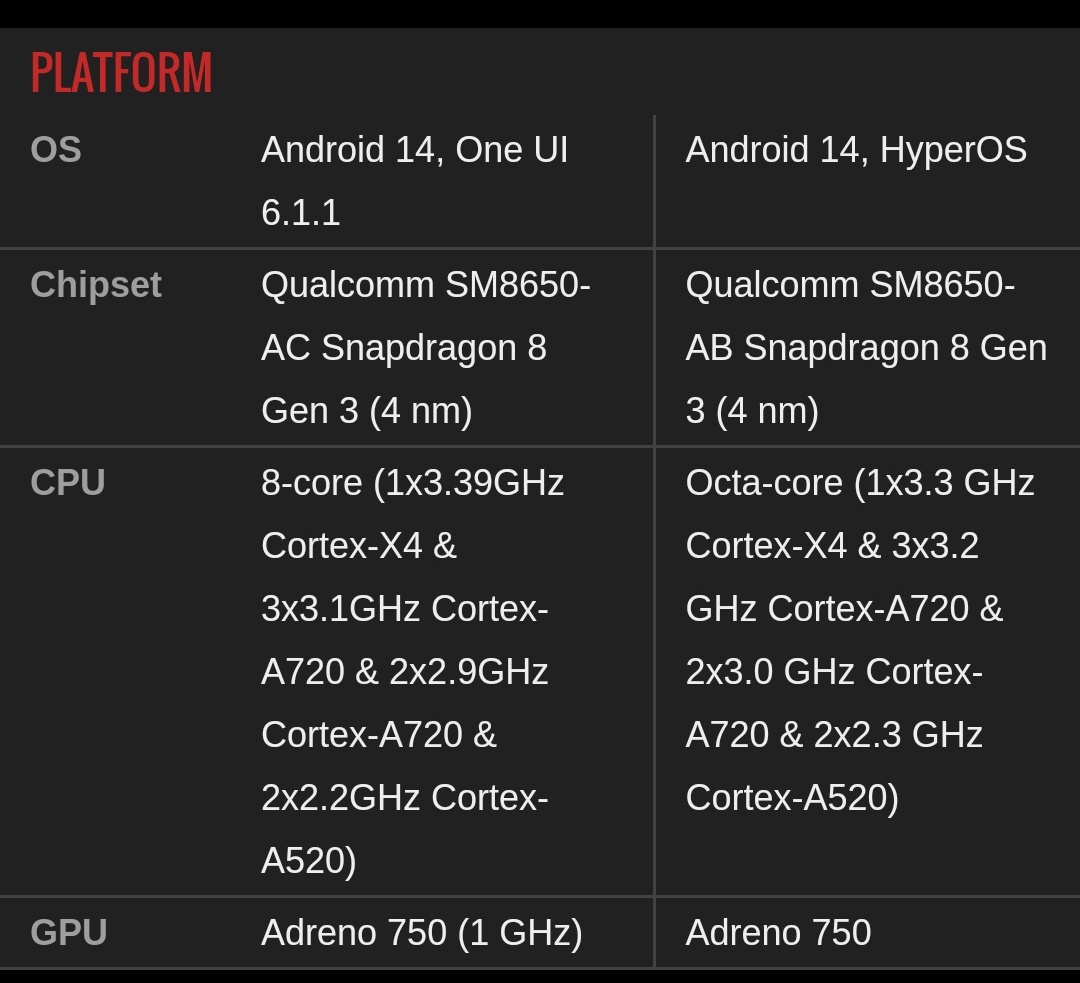Select the OS row label

[56, 150]
